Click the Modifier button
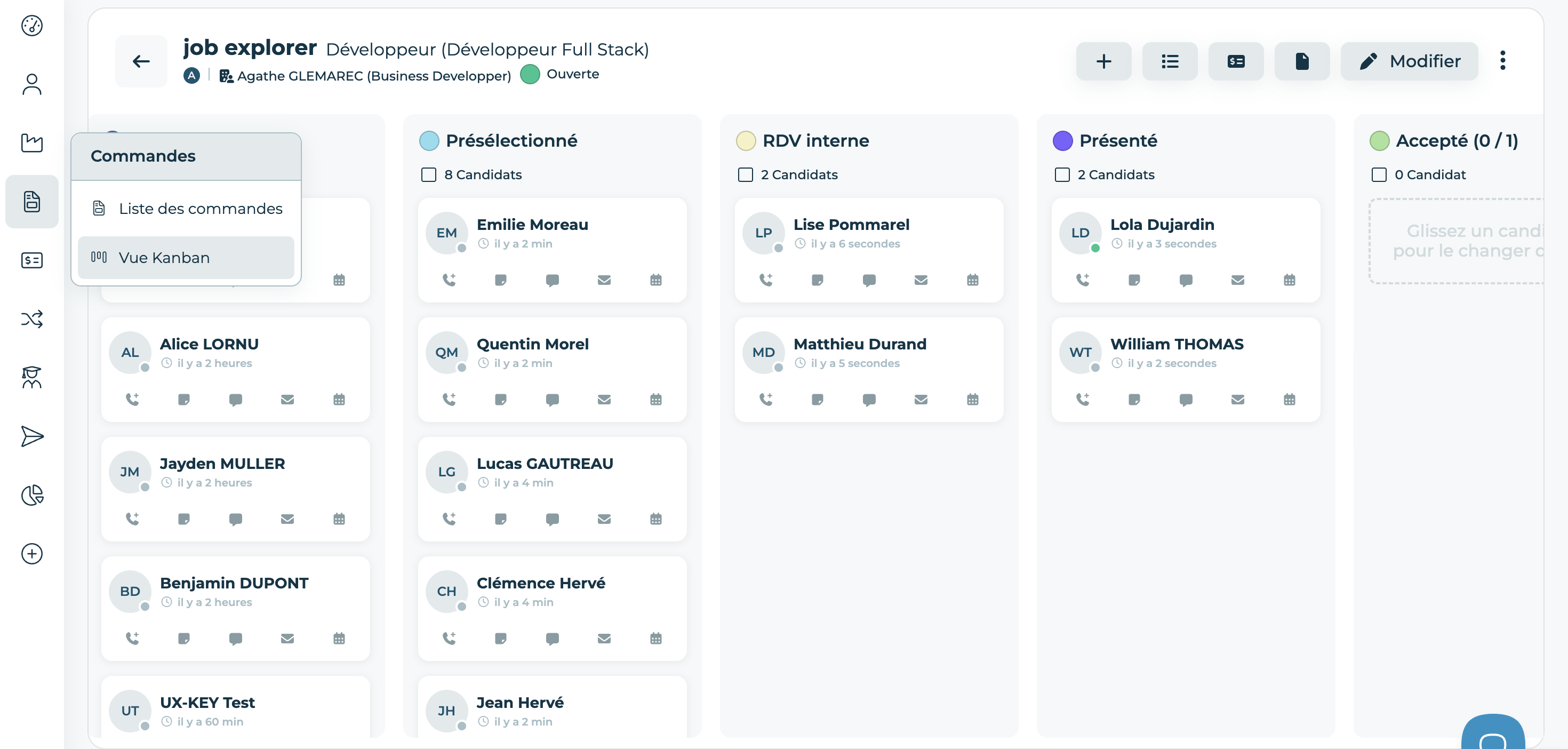Viewport: 1568px width, 749px height. 1409,61
